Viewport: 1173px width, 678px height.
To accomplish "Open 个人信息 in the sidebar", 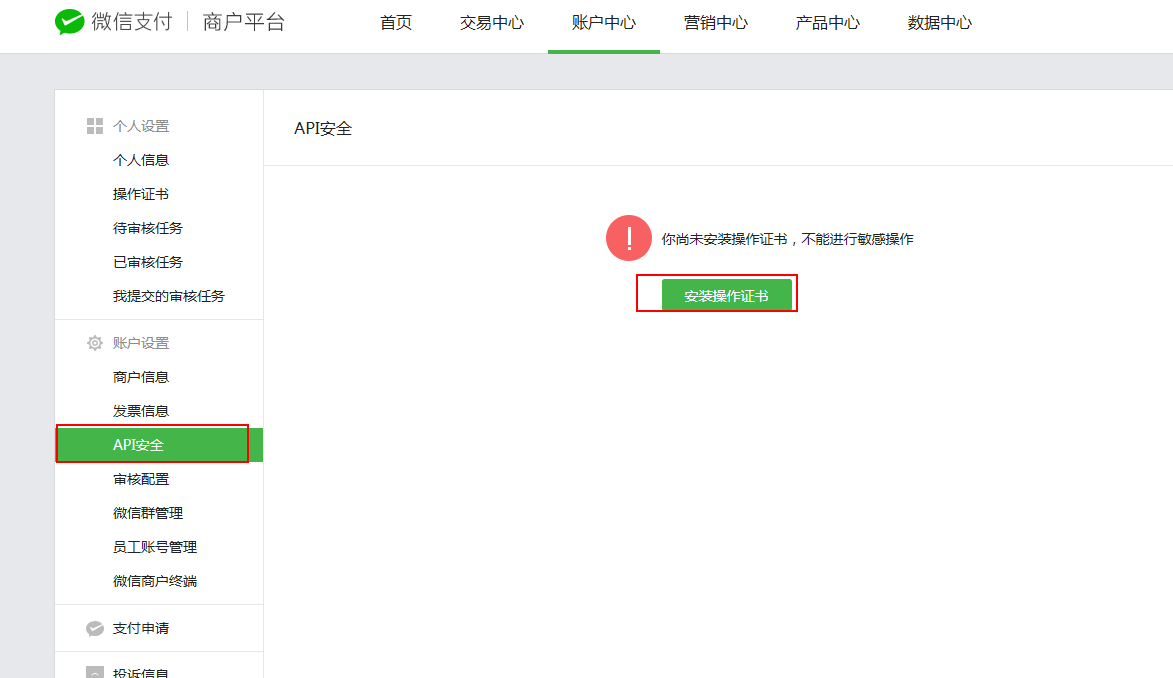I will [141, 160].
